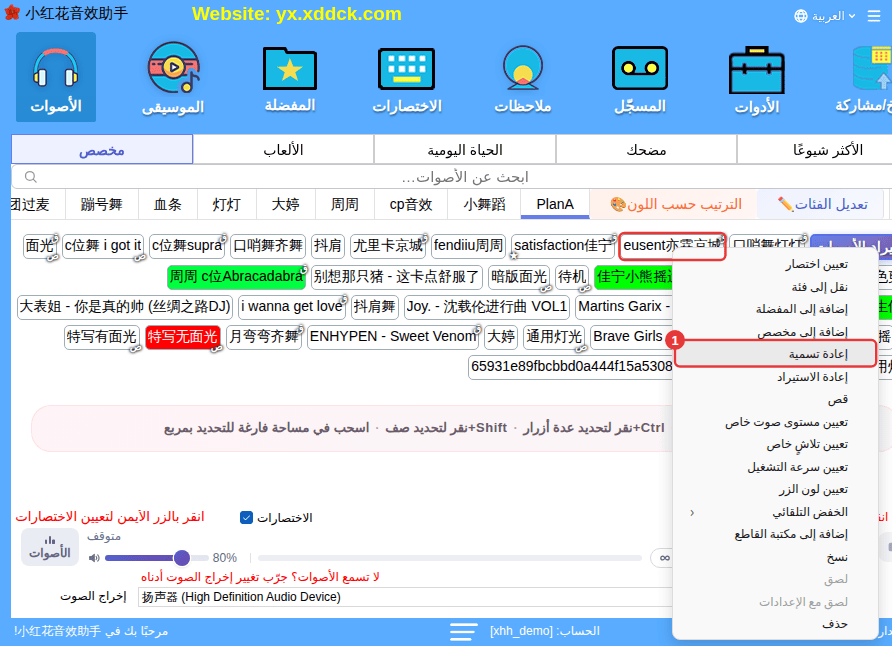Adjust the volume slider at 80%
892x646 pixels.
coord(156,558)
